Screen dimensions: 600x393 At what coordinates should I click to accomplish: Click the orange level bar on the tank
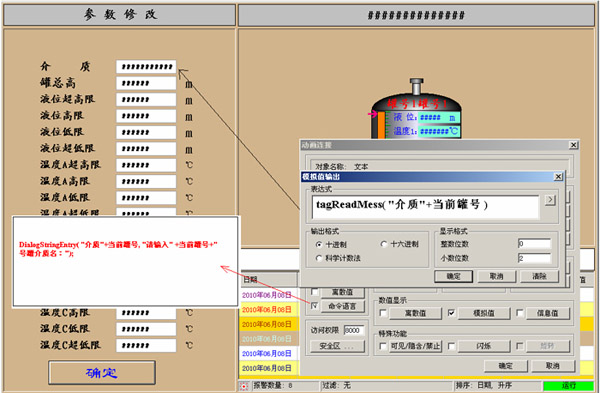(381, 125)
